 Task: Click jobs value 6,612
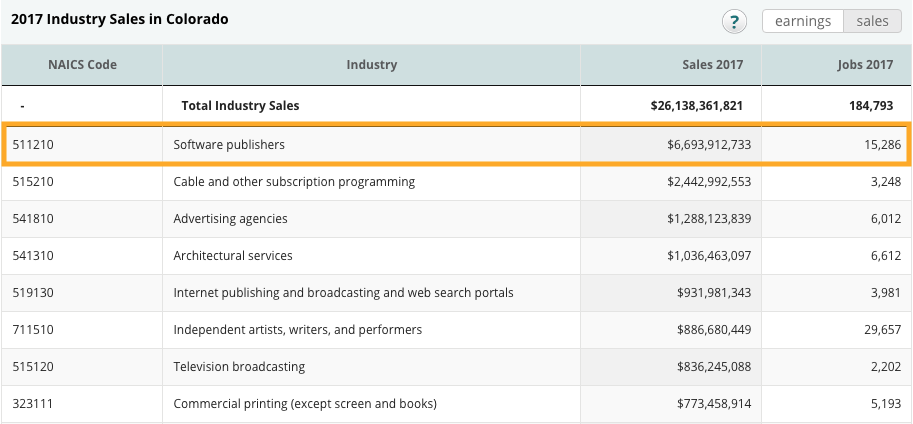coord(886,256)
